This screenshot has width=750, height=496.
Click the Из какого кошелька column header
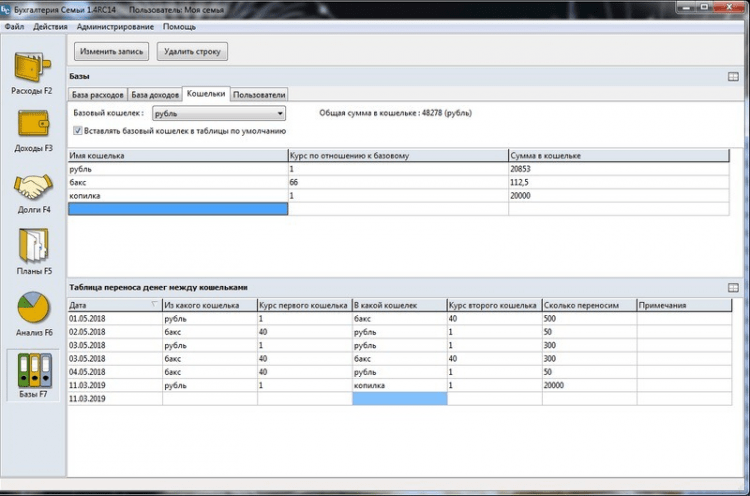click(210, 305)
